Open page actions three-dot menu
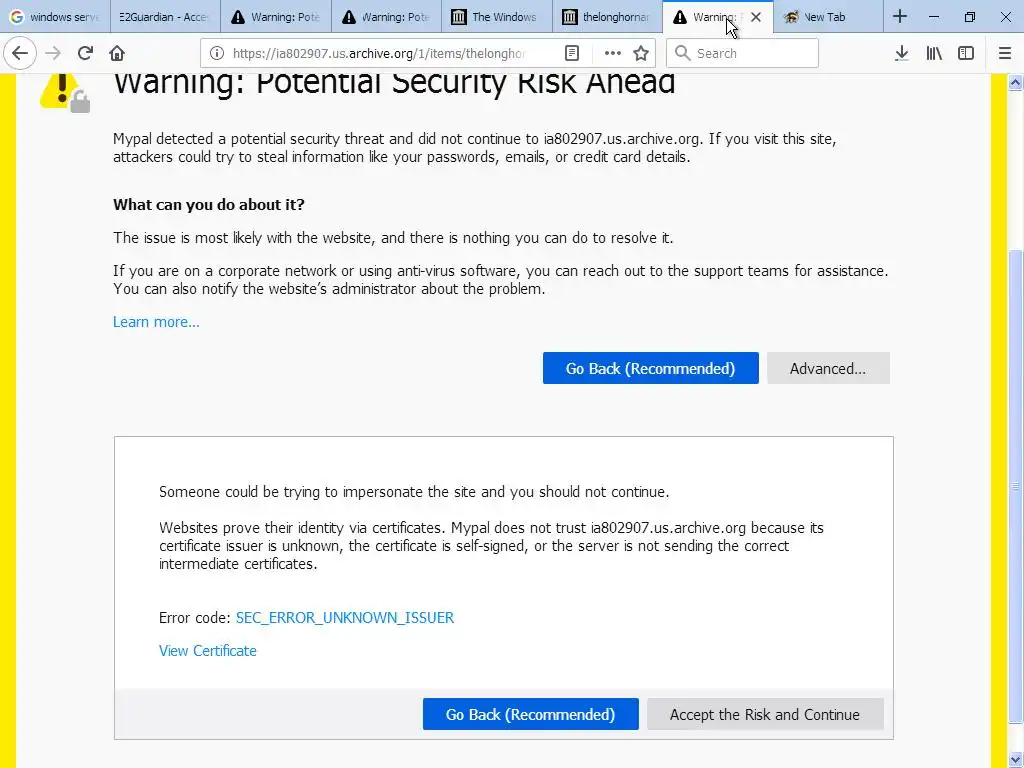 (612, 53)
